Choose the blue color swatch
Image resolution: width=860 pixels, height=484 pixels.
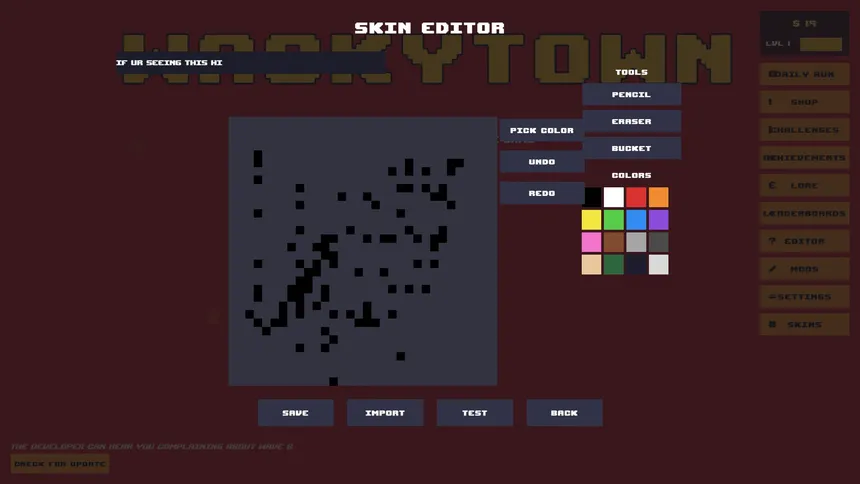click(x=636, y=220)
